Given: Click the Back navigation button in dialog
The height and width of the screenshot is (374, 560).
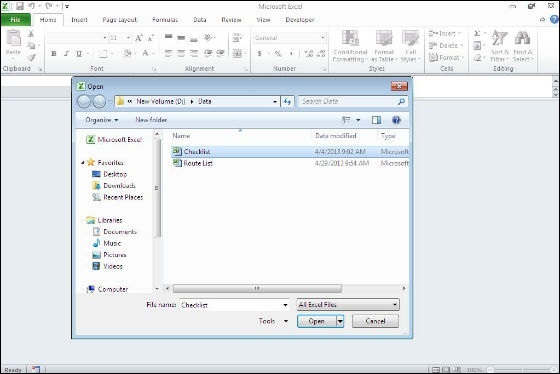Looking at the screenshot, I should (x=84, y=101).
